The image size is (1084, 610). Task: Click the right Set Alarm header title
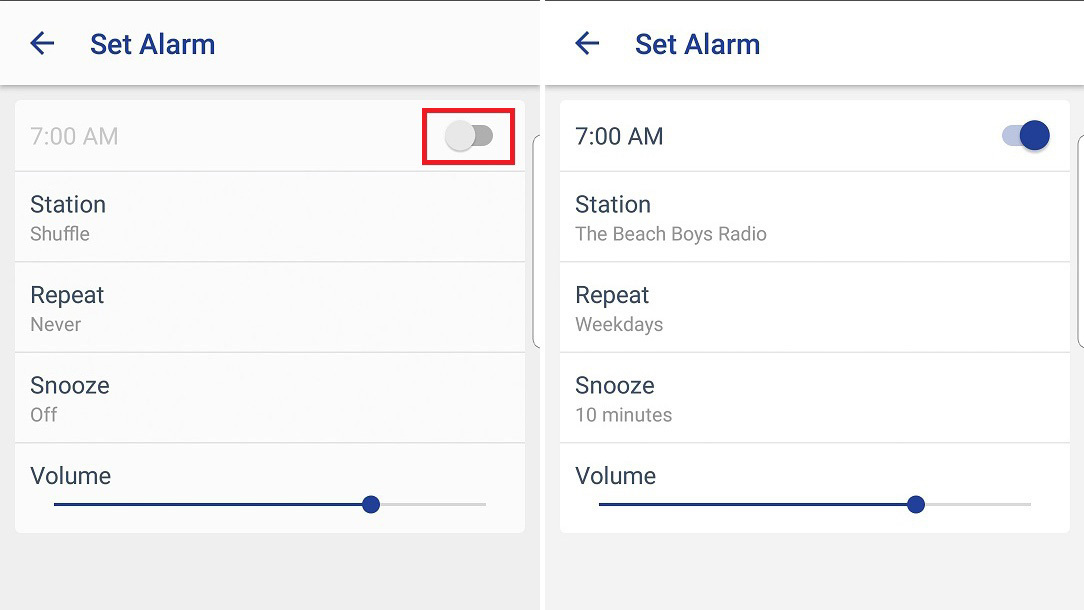point(697,44)
